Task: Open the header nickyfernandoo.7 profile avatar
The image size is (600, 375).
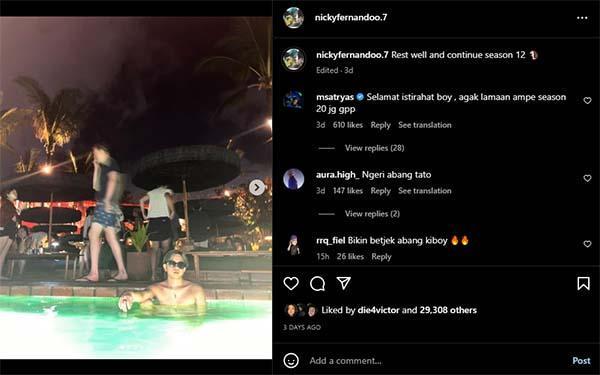Action: pyautogui.click(x=293, y=18)
